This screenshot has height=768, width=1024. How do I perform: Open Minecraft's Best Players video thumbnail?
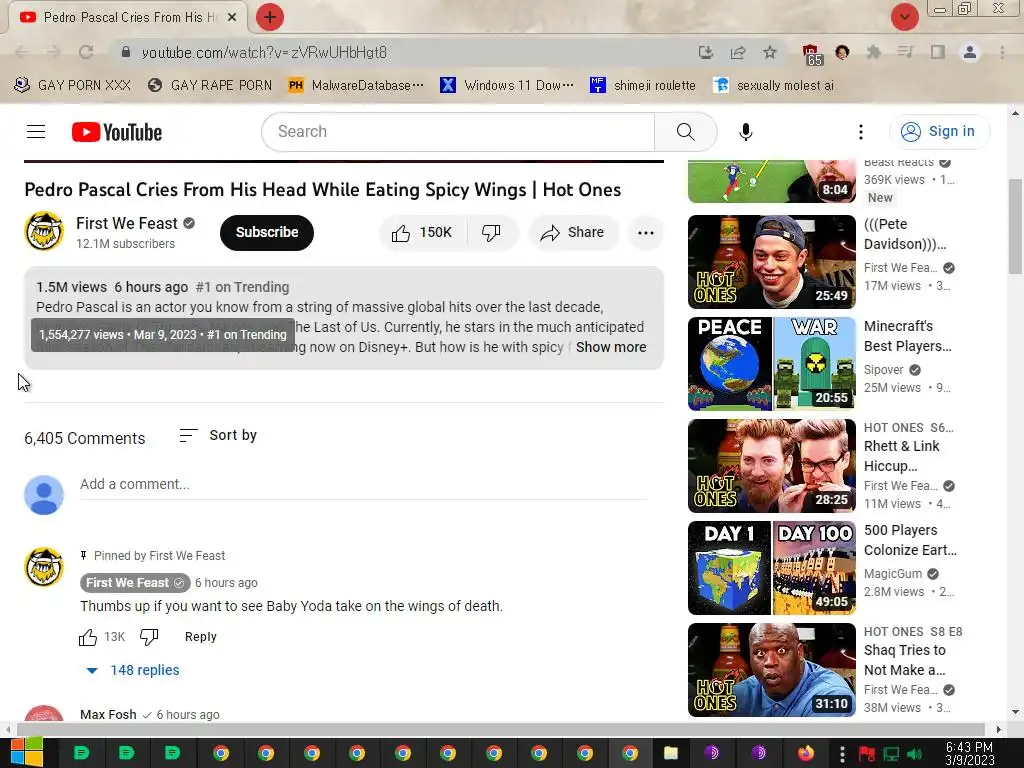click(x=771, y=364)
